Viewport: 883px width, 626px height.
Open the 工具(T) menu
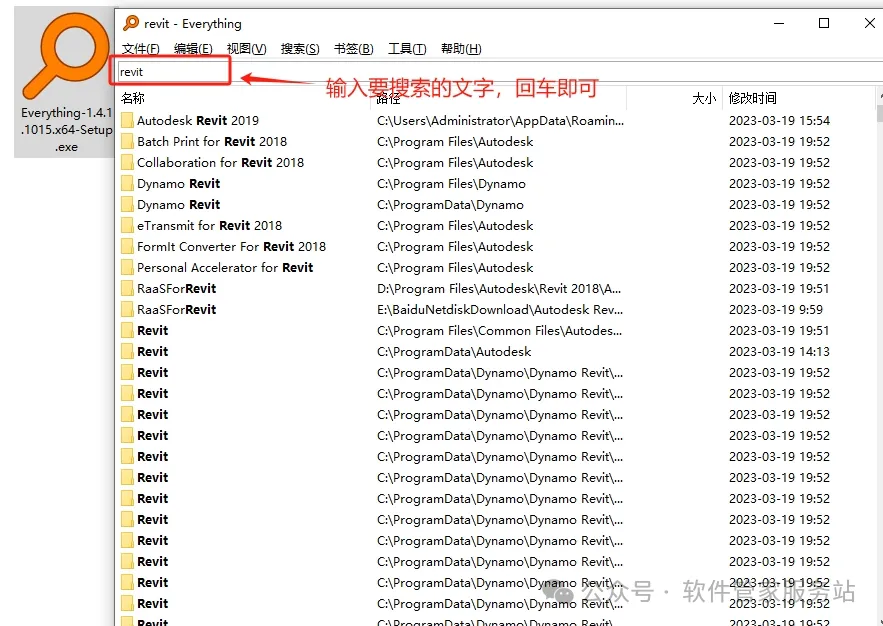pos(407,49)
